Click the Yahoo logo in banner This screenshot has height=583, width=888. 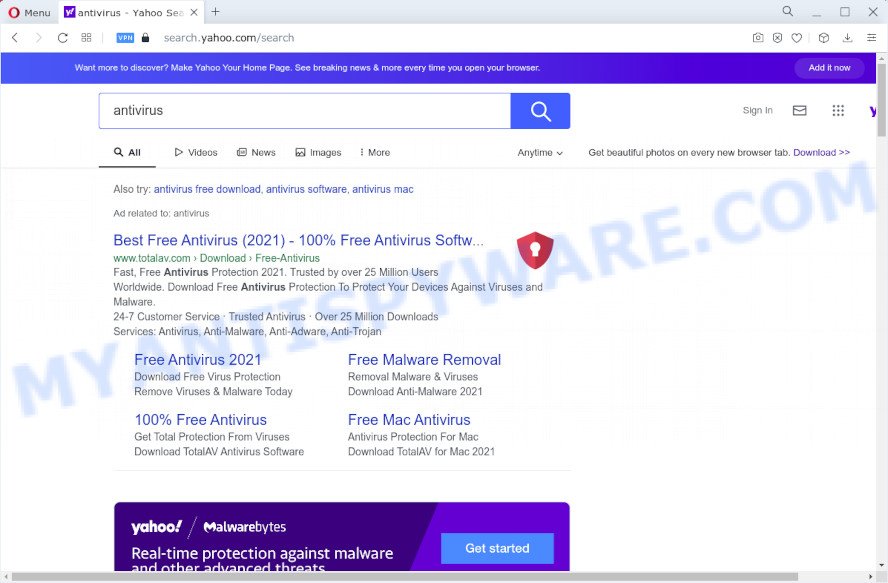[156, 527]
